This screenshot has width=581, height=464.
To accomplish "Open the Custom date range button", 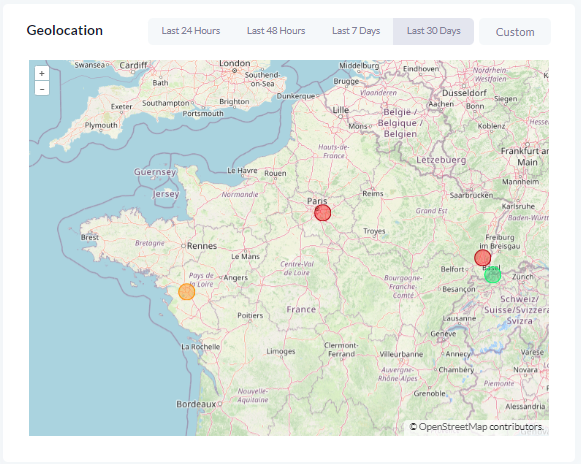I will click(x=515, y=32).
